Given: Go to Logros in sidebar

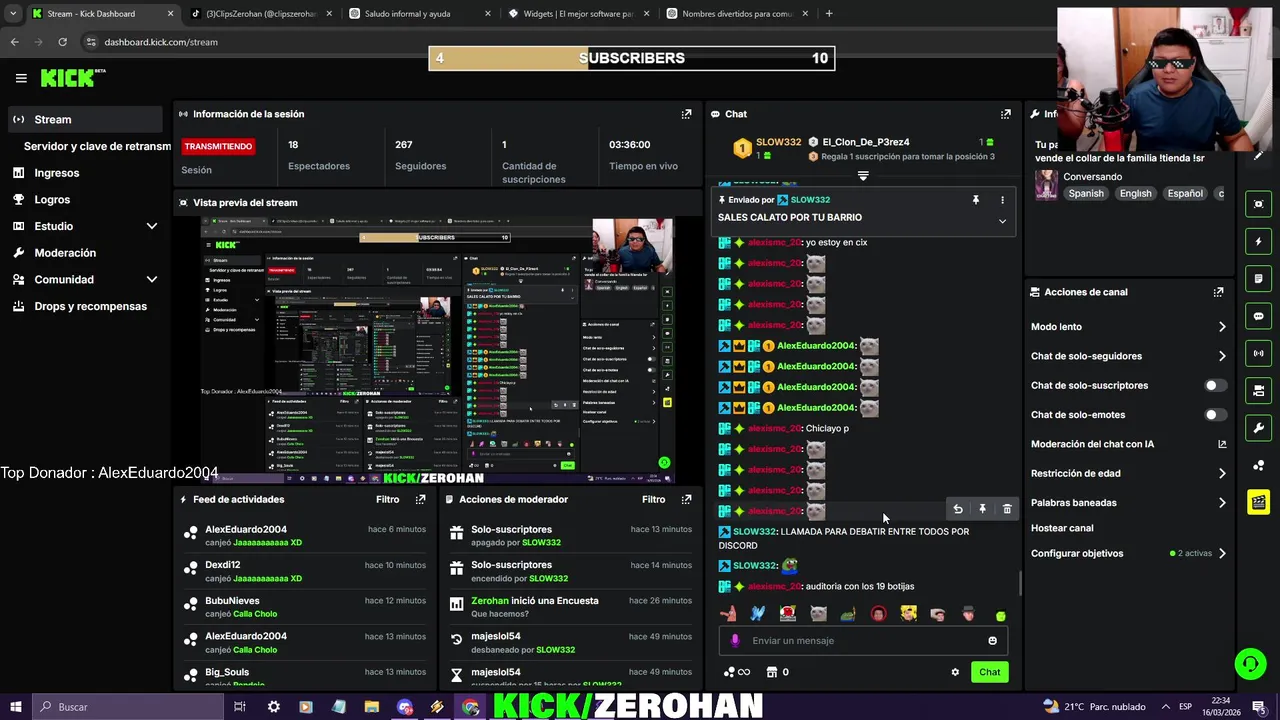Looking at the screenshot, I should coord(52,199).
